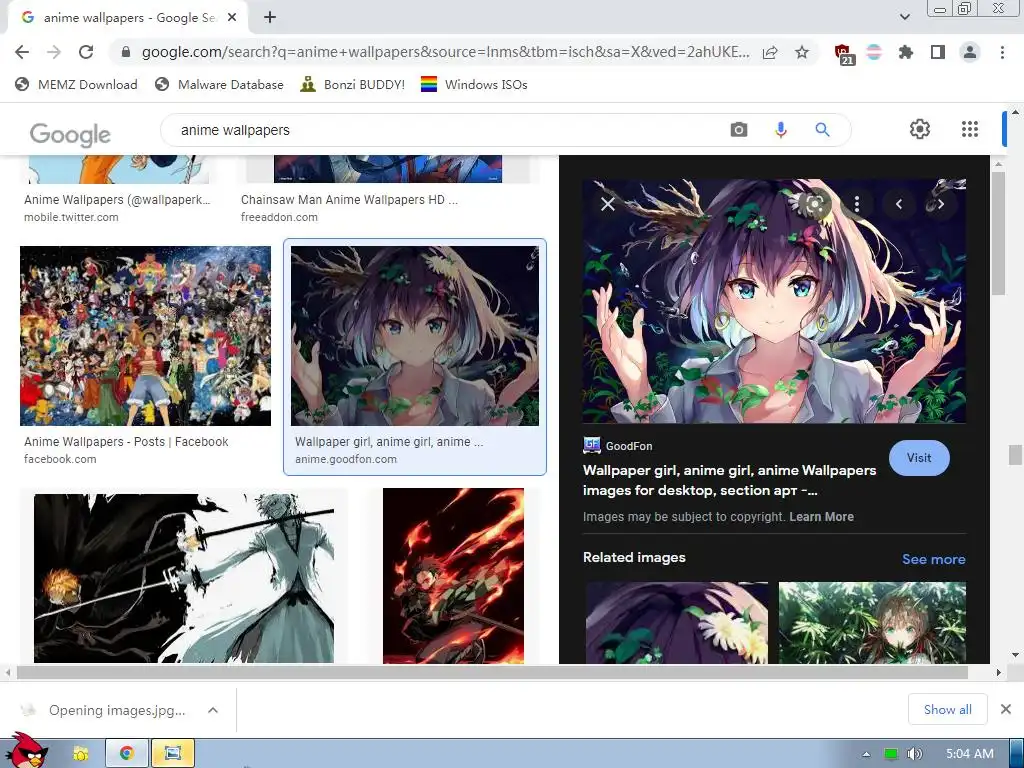Click the facebook.com source text
The image size is (1024, 768).
[x=60, y=459]
